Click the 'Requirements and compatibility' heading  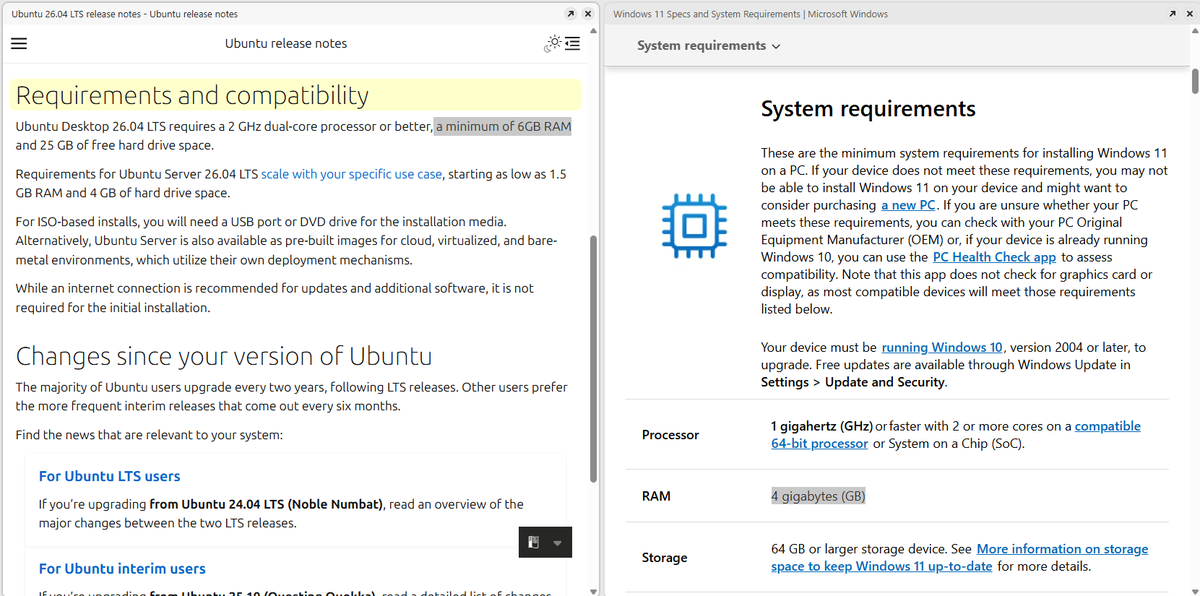(x=192, y=95)
